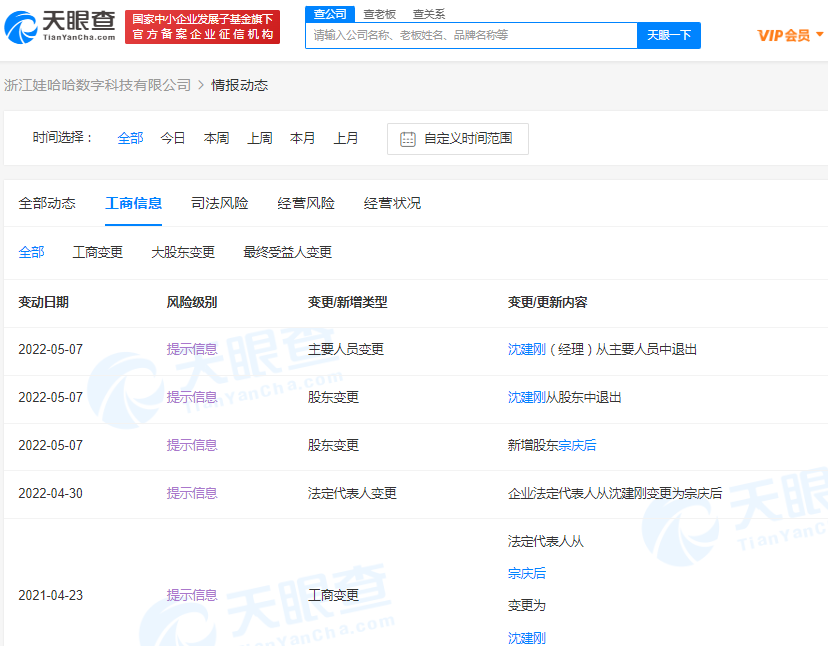Click 提示信息 in 2021-04-23 row
Viewport: 828px width, 646px height.
192,595
